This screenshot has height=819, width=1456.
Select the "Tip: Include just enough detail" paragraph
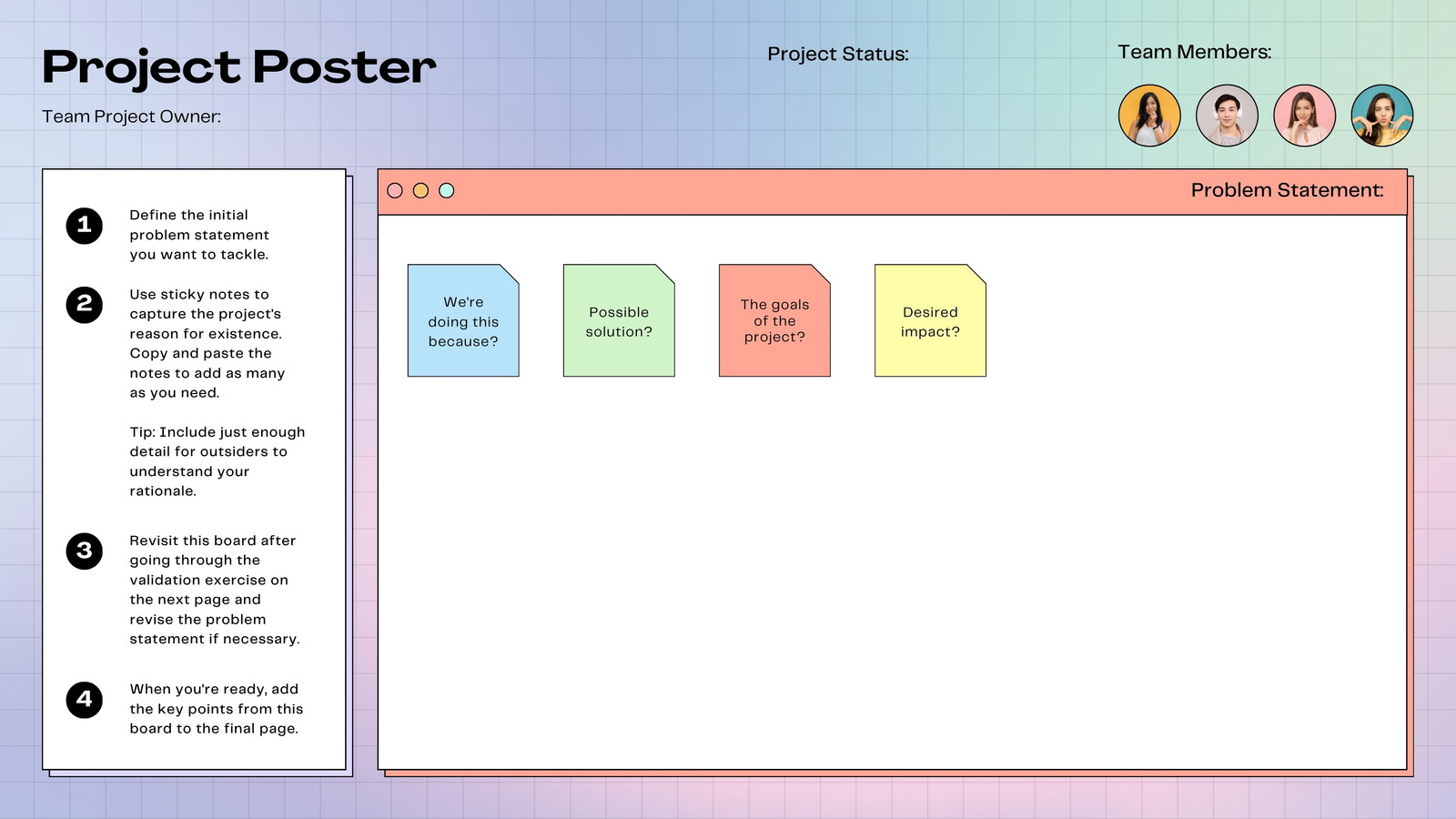[x=217, y=461]
